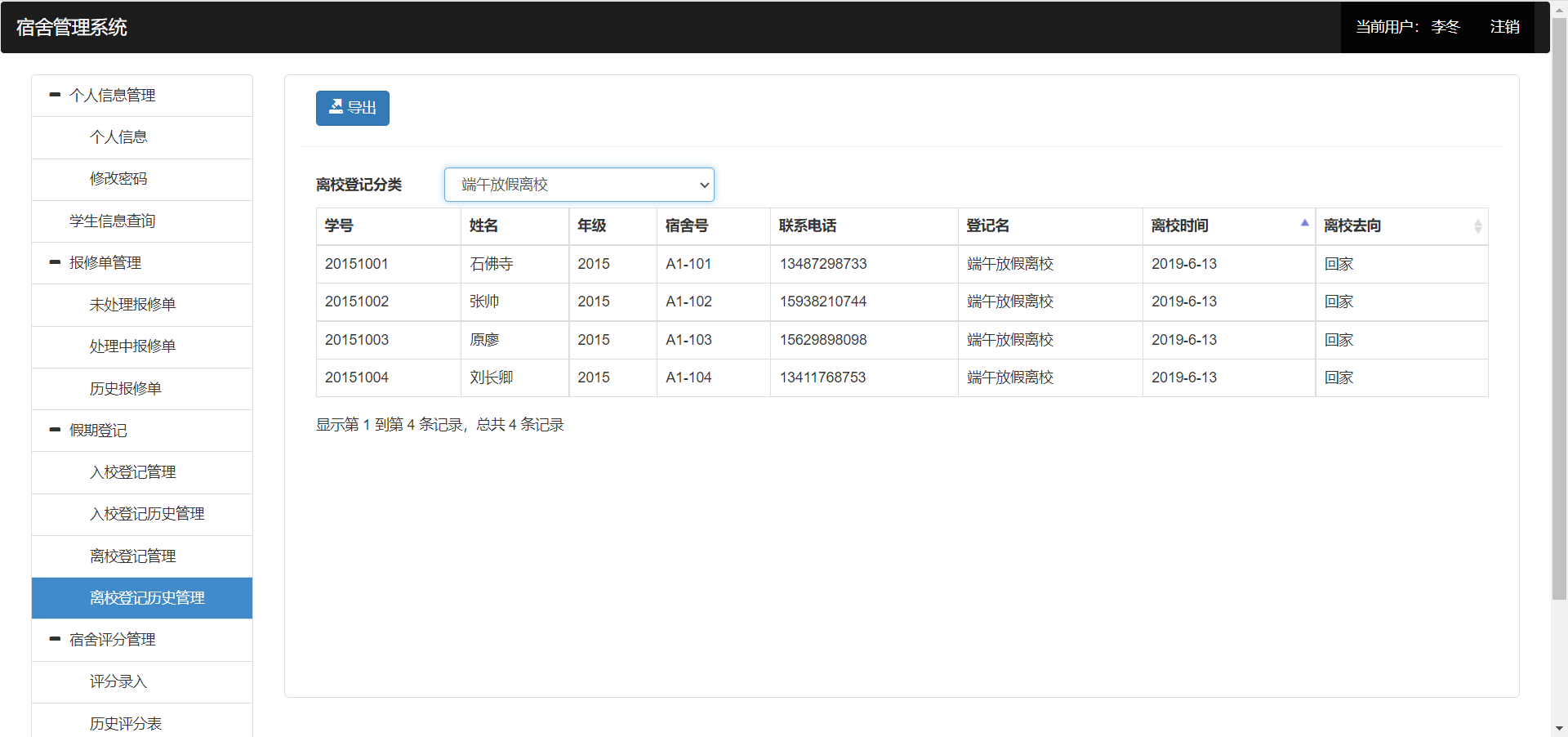Open 处理中报修单 page
The image size is (1568, 737).
[x=142, y=346]
